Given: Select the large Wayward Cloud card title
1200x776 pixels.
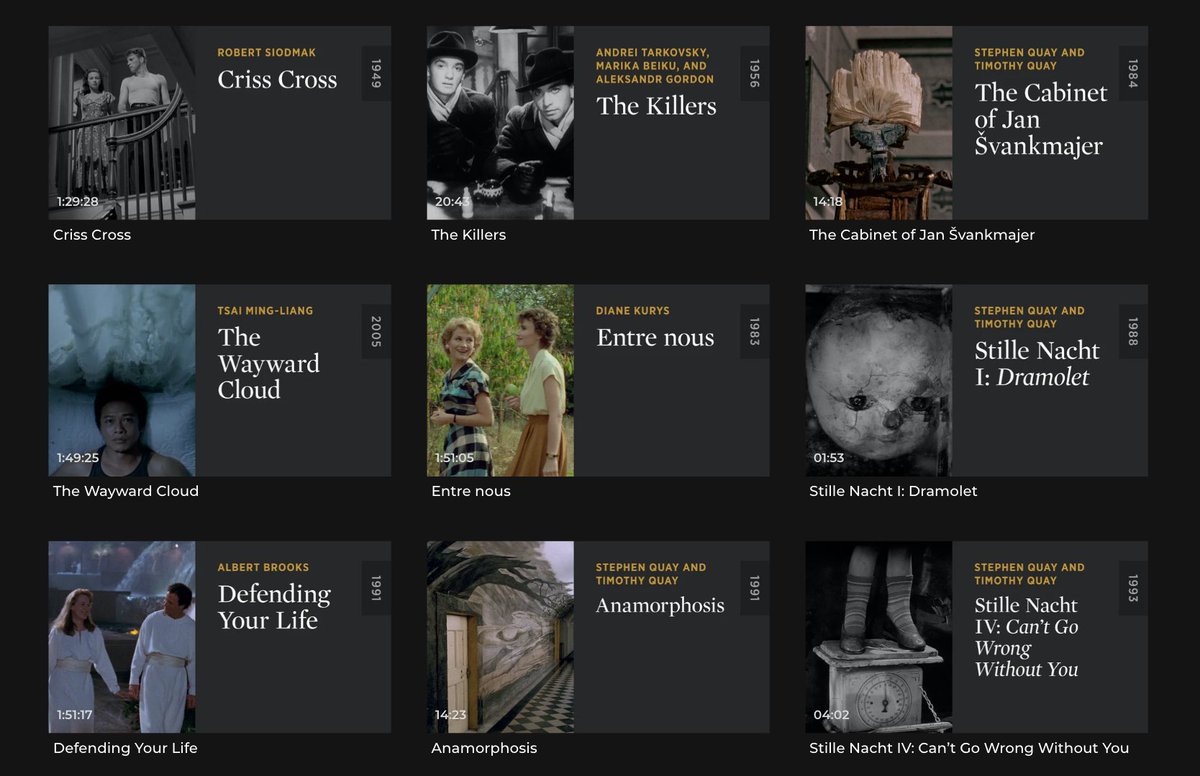Looking at the screenshot, I should (x=269, y=363).
